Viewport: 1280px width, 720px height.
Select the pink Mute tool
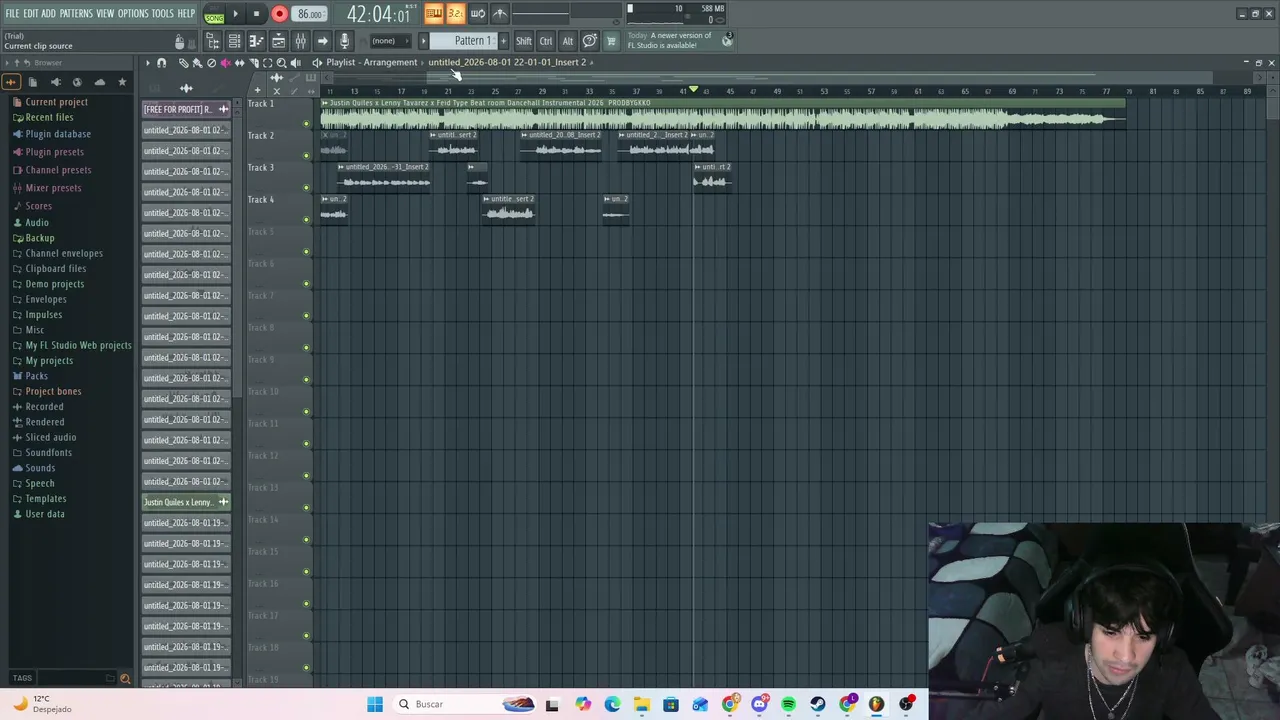[x=225, y=62]
